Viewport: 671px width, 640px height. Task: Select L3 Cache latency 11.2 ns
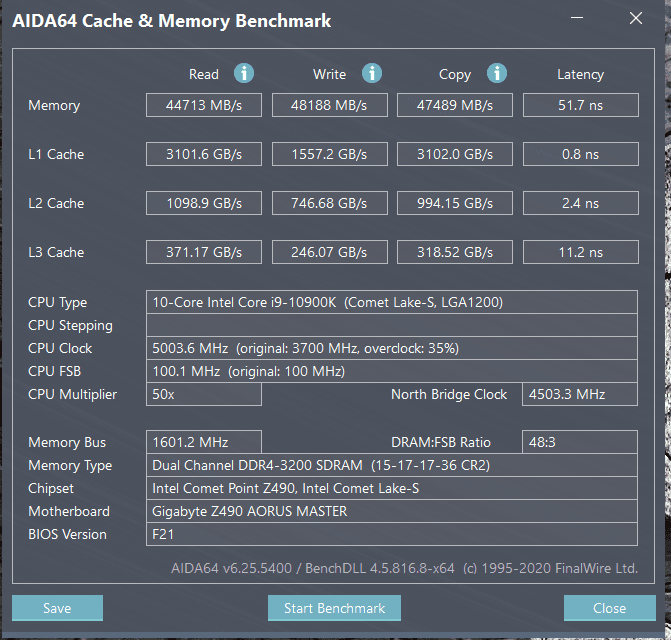[581, 252]
